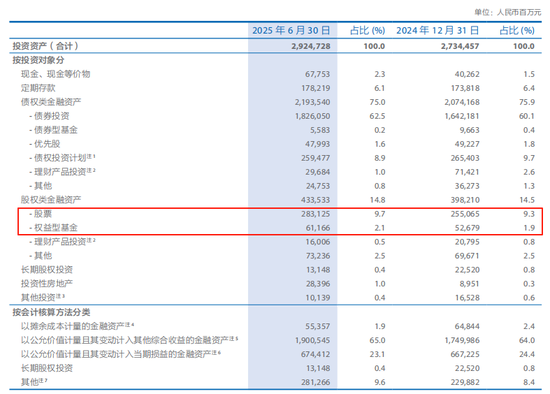Click the value 24,753
Screen dimensions: 550x394
tap(317, 186)
